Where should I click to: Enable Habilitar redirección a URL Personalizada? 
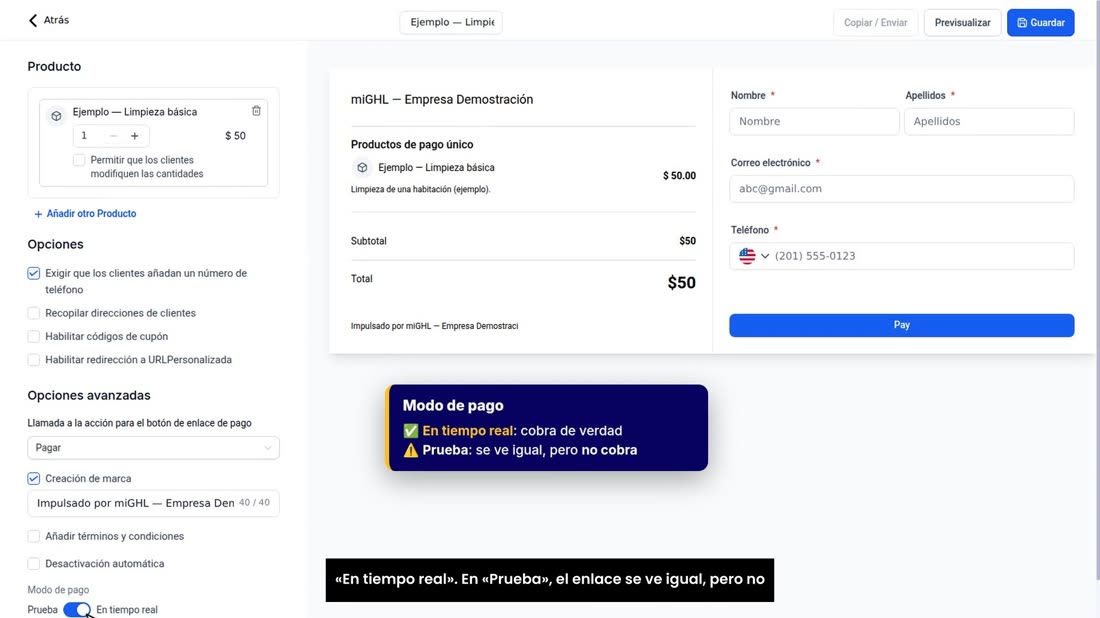click(34, 360)
